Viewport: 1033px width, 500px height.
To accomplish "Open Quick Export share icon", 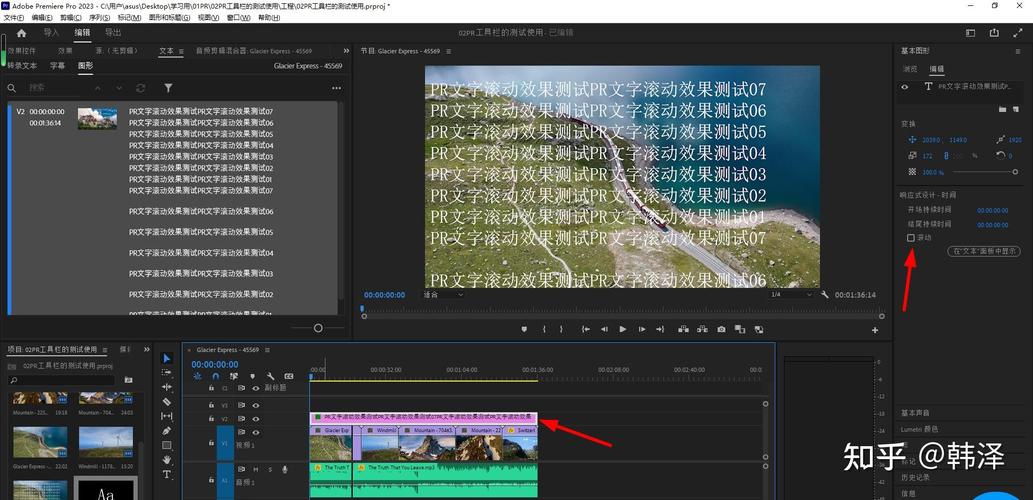I will point(993,33).
